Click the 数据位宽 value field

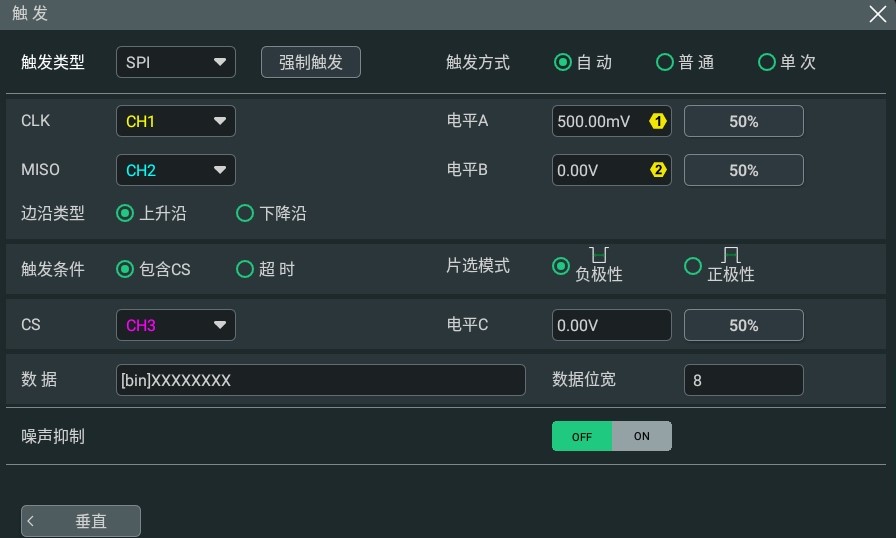pos(743,380)
